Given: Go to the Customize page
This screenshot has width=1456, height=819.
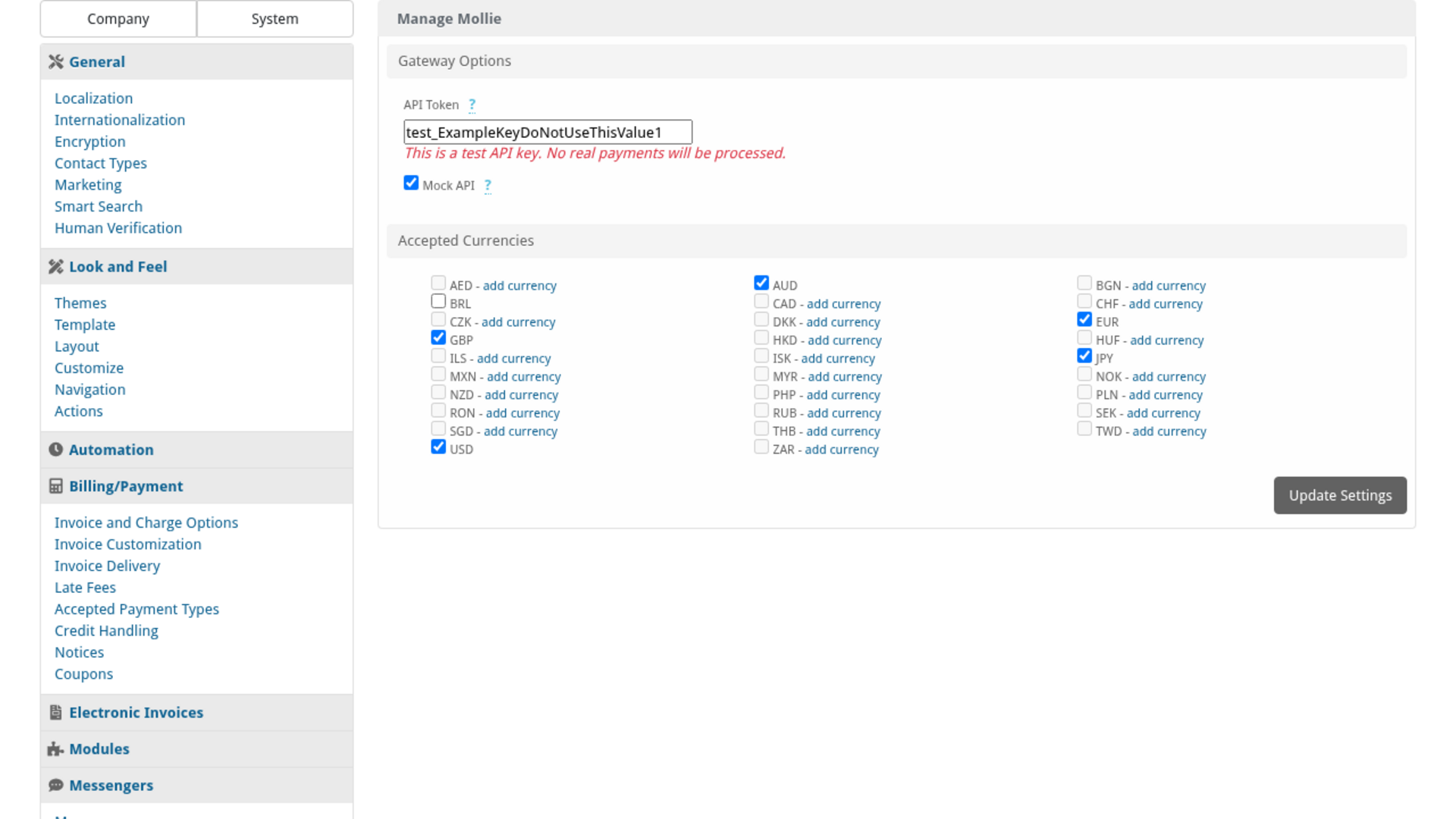Looking at the screenshot, I should pos(89,368).
